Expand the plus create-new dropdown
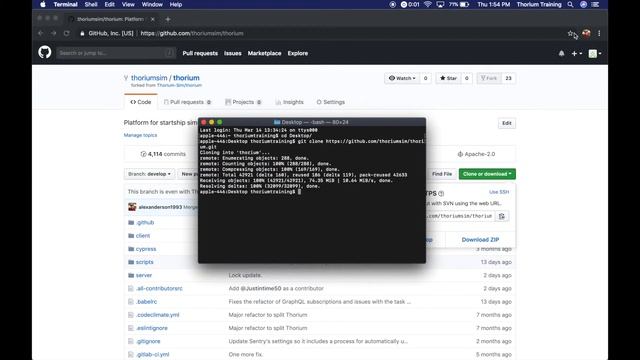Screen dimensions: 640x360 (x=576, y=53)
